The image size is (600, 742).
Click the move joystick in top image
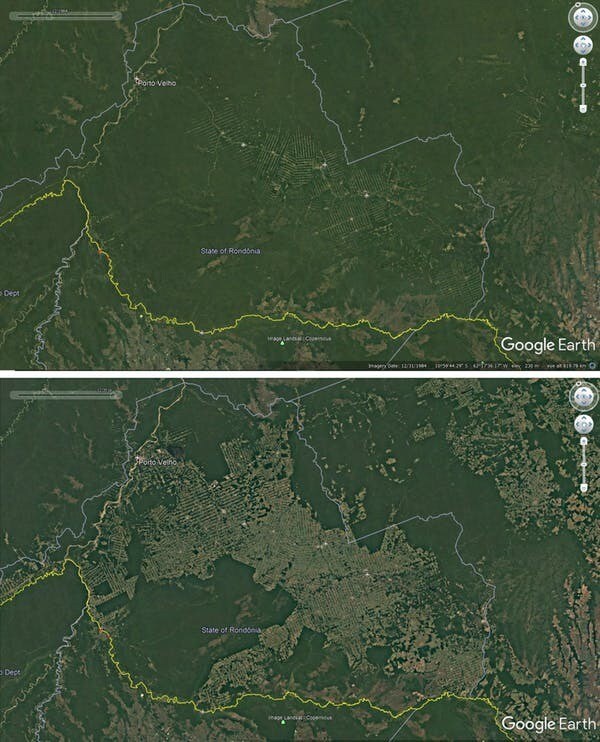583,45
